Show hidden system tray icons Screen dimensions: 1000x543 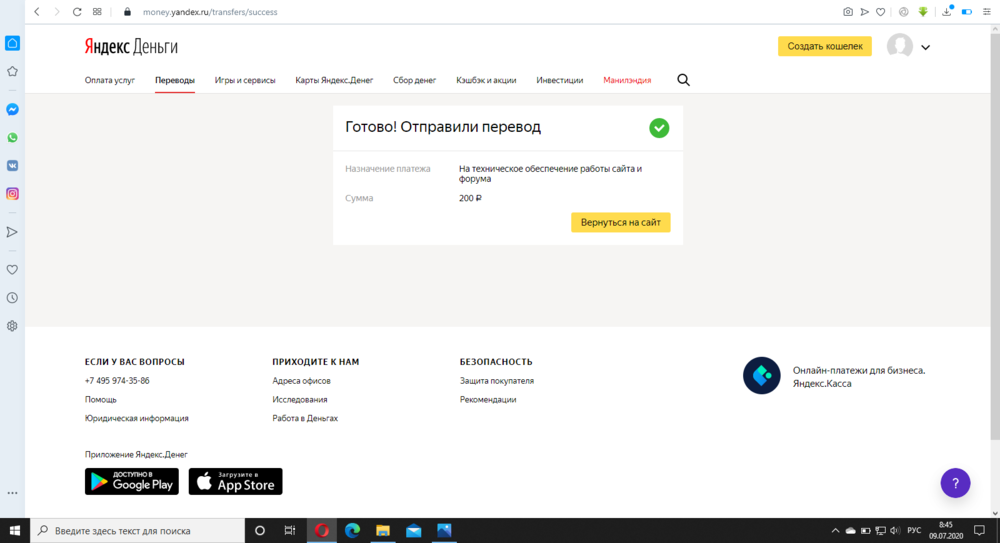click(x=835, y=530)
